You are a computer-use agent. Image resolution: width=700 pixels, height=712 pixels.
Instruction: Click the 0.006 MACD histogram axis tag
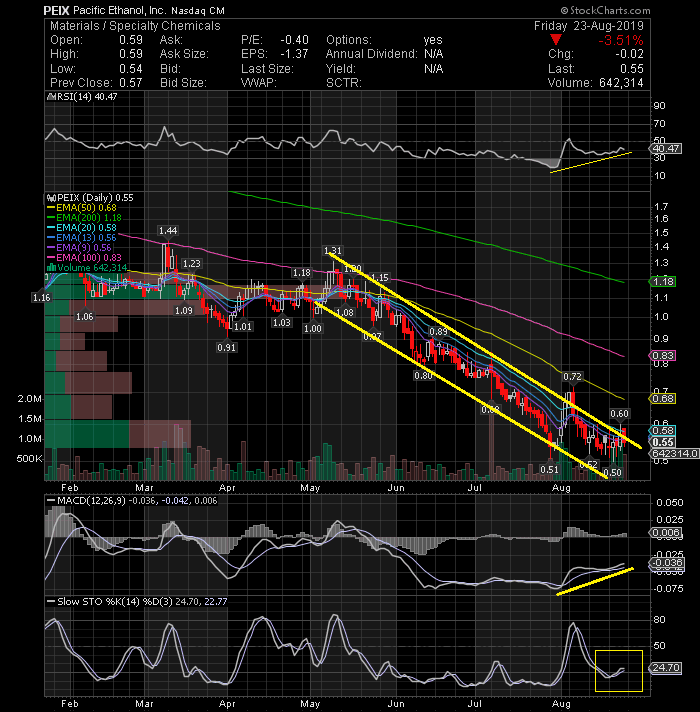click(666, 533)
